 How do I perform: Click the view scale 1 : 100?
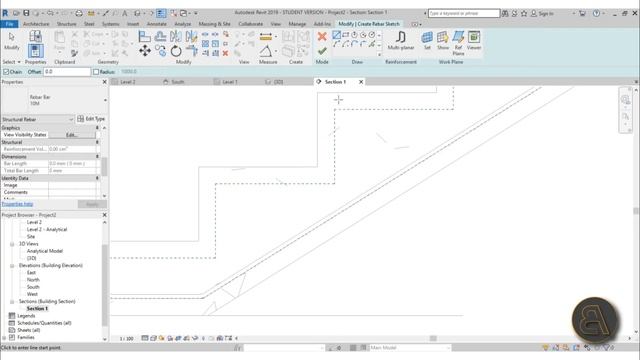(127, 338)
